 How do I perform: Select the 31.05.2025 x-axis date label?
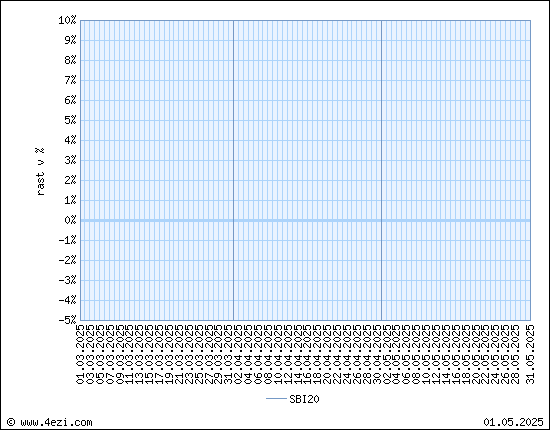(530, 354)
